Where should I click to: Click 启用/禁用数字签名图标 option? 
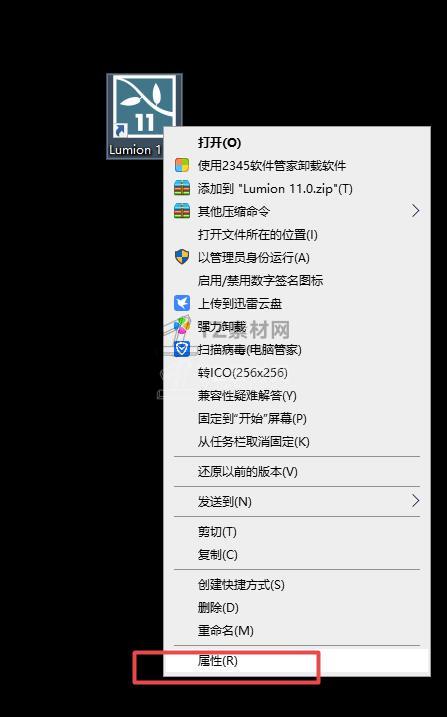coord(297,280)
